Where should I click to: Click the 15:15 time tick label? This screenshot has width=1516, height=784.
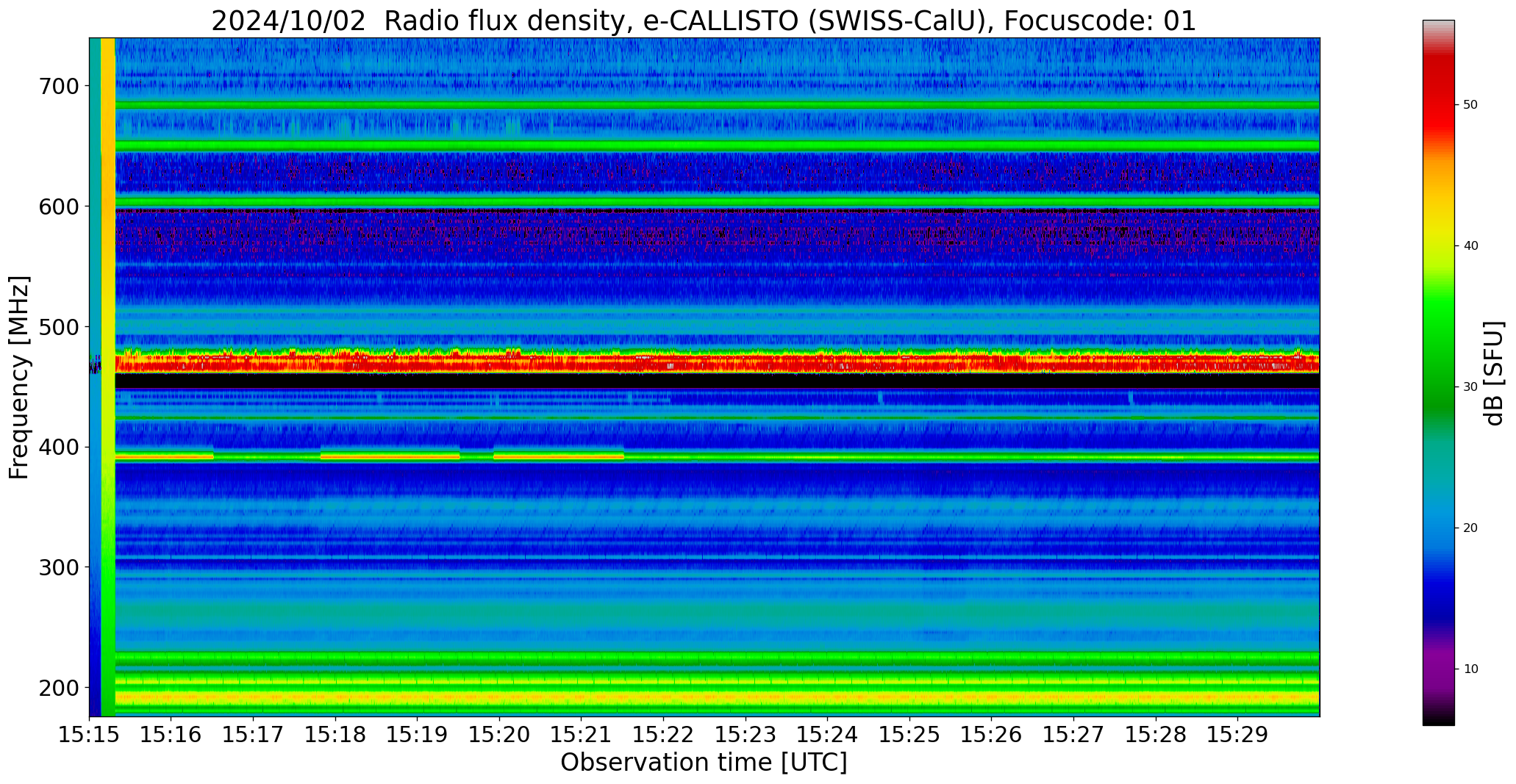click(89, 734)
